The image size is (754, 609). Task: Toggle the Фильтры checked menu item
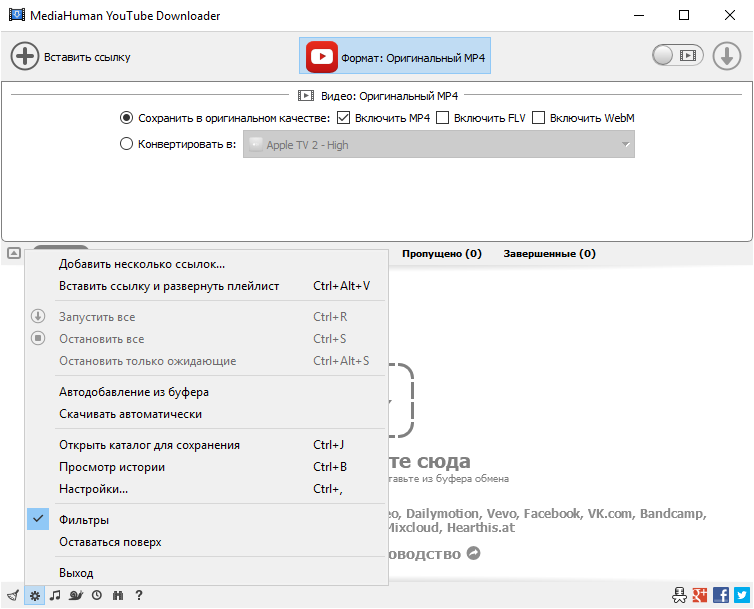[x=206, y=520]
